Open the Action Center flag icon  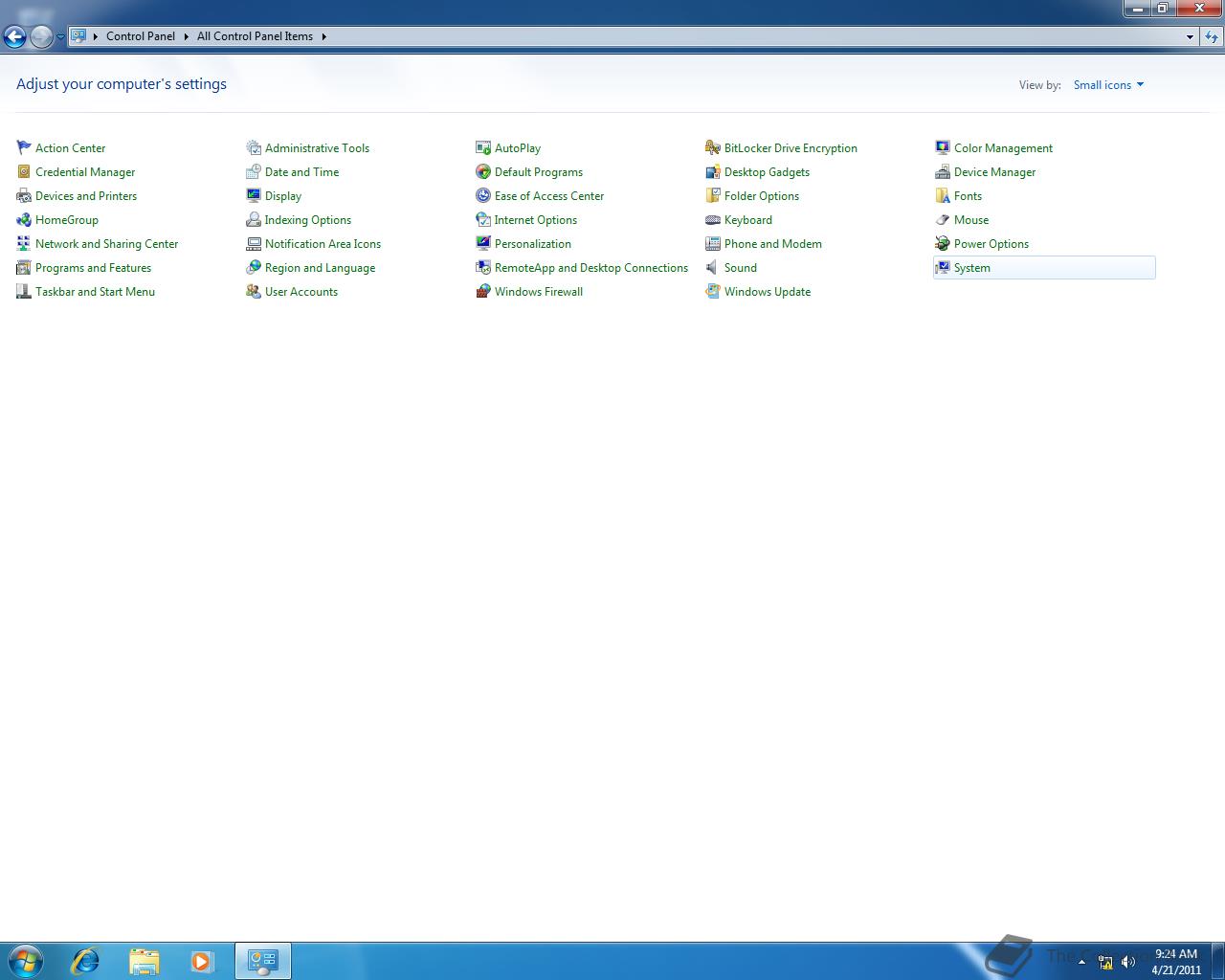(24, 147)
